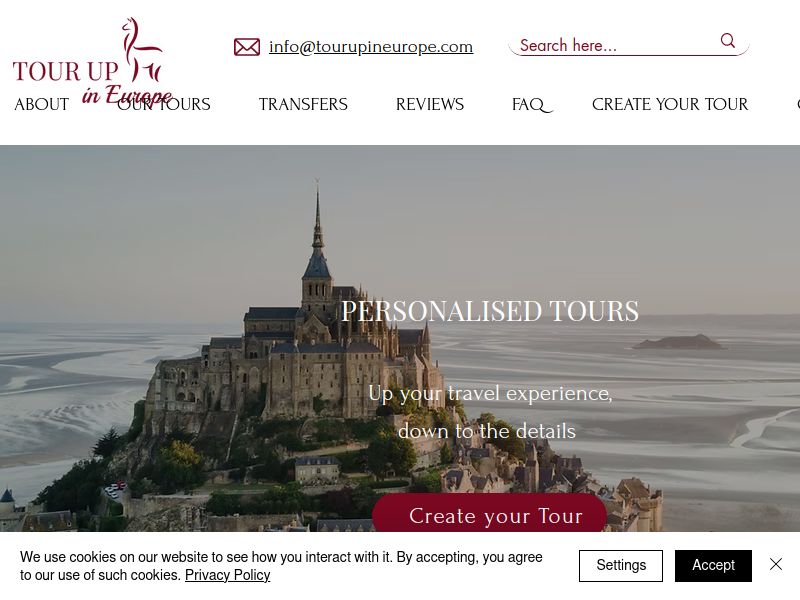This screenshot has height=600, width=800.
Task: Click the magnifying glass search icon
Action: coord(728,40)
